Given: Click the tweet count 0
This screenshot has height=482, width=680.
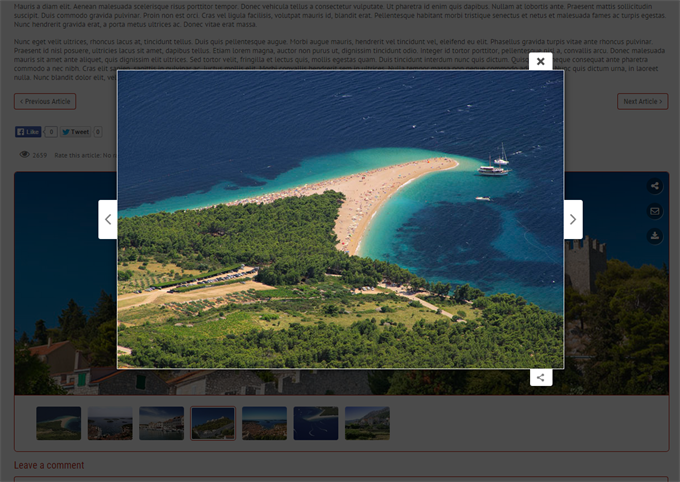Looking at the screenshot, I should 98,132.
